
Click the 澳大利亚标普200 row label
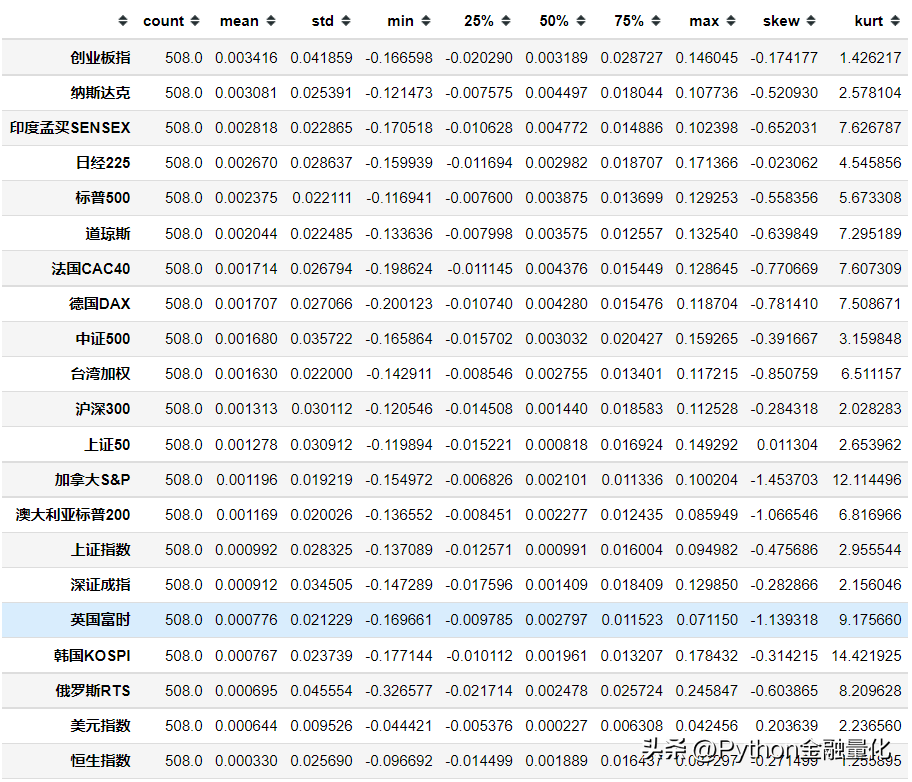(x=73, y=515)
